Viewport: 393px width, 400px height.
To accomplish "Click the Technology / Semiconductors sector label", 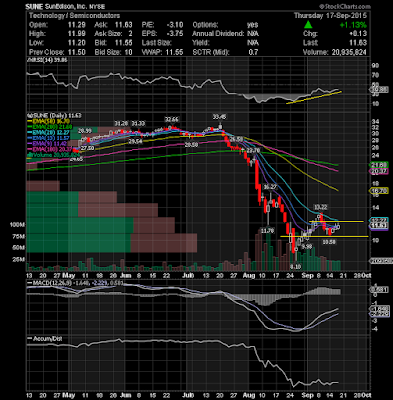I will 74,16.
